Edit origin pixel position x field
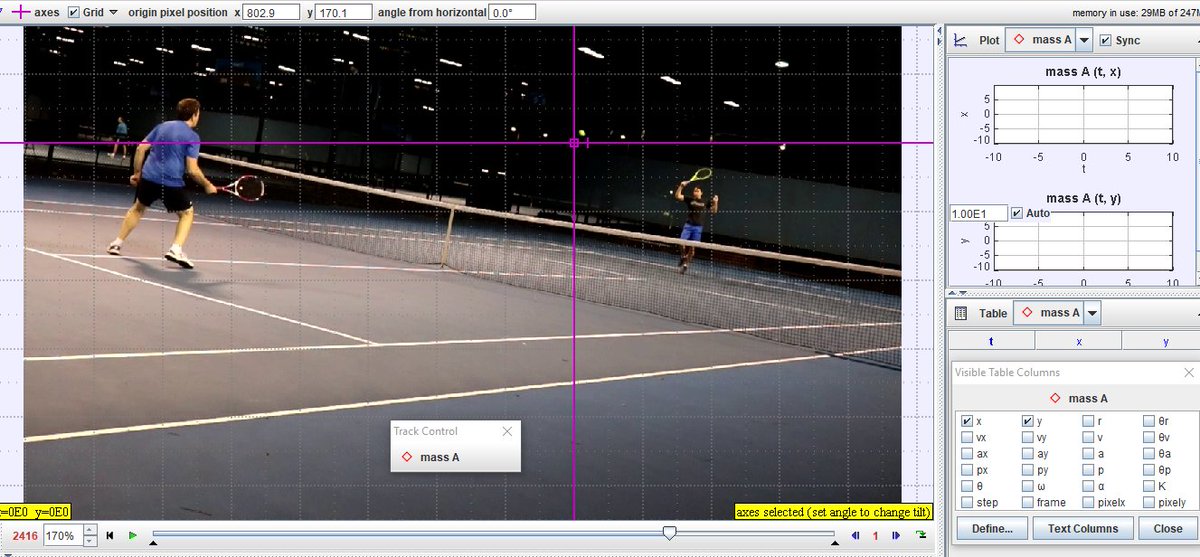Screen dimensions: 1200x557 point(273,12)
